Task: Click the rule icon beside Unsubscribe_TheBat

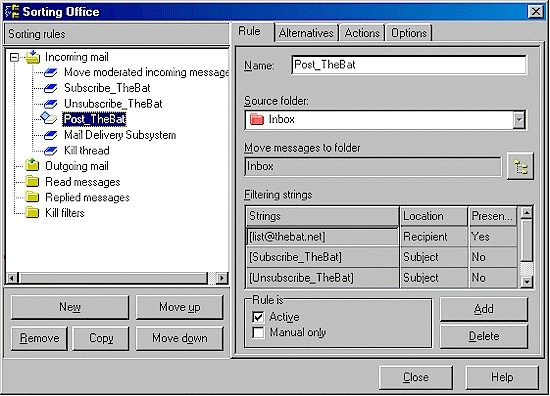Action: pyautogui.click(x=51, y=104)
